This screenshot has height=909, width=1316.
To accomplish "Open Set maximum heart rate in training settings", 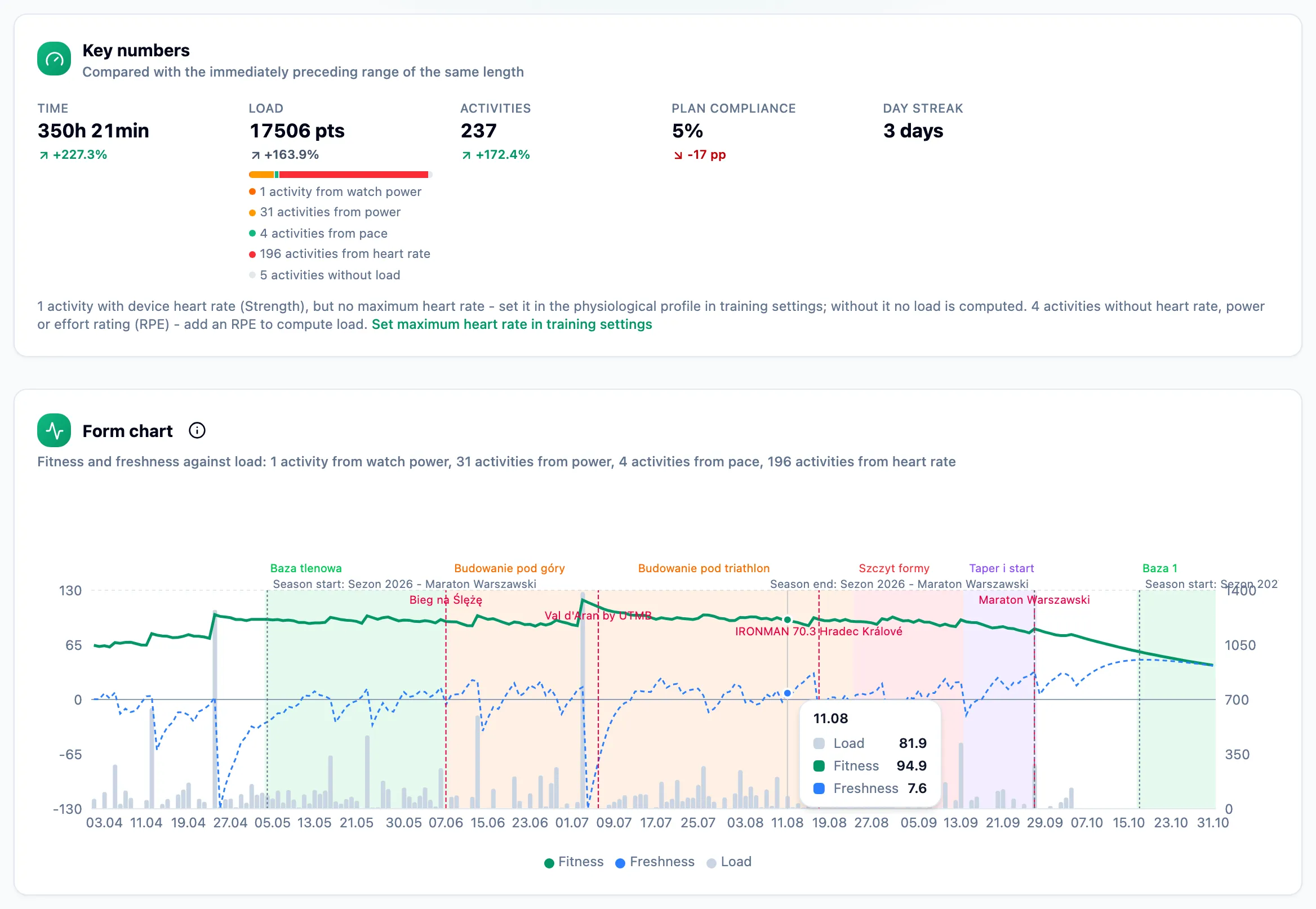I will (512, 324).
